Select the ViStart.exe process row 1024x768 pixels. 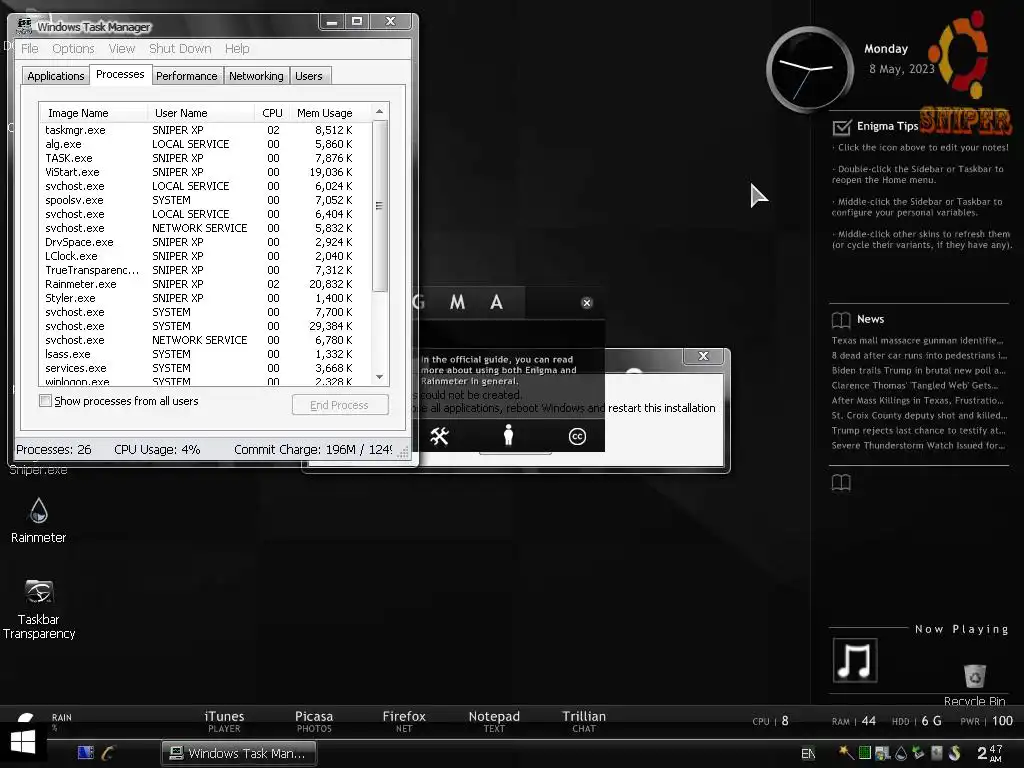pos(205,172)
